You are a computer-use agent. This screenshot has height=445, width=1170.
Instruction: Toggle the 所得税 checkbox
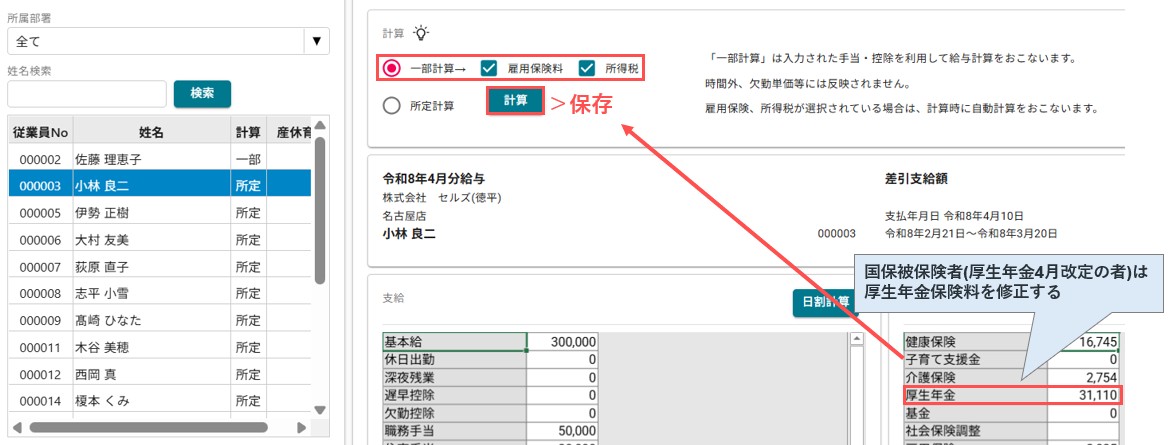click(587, 69)
